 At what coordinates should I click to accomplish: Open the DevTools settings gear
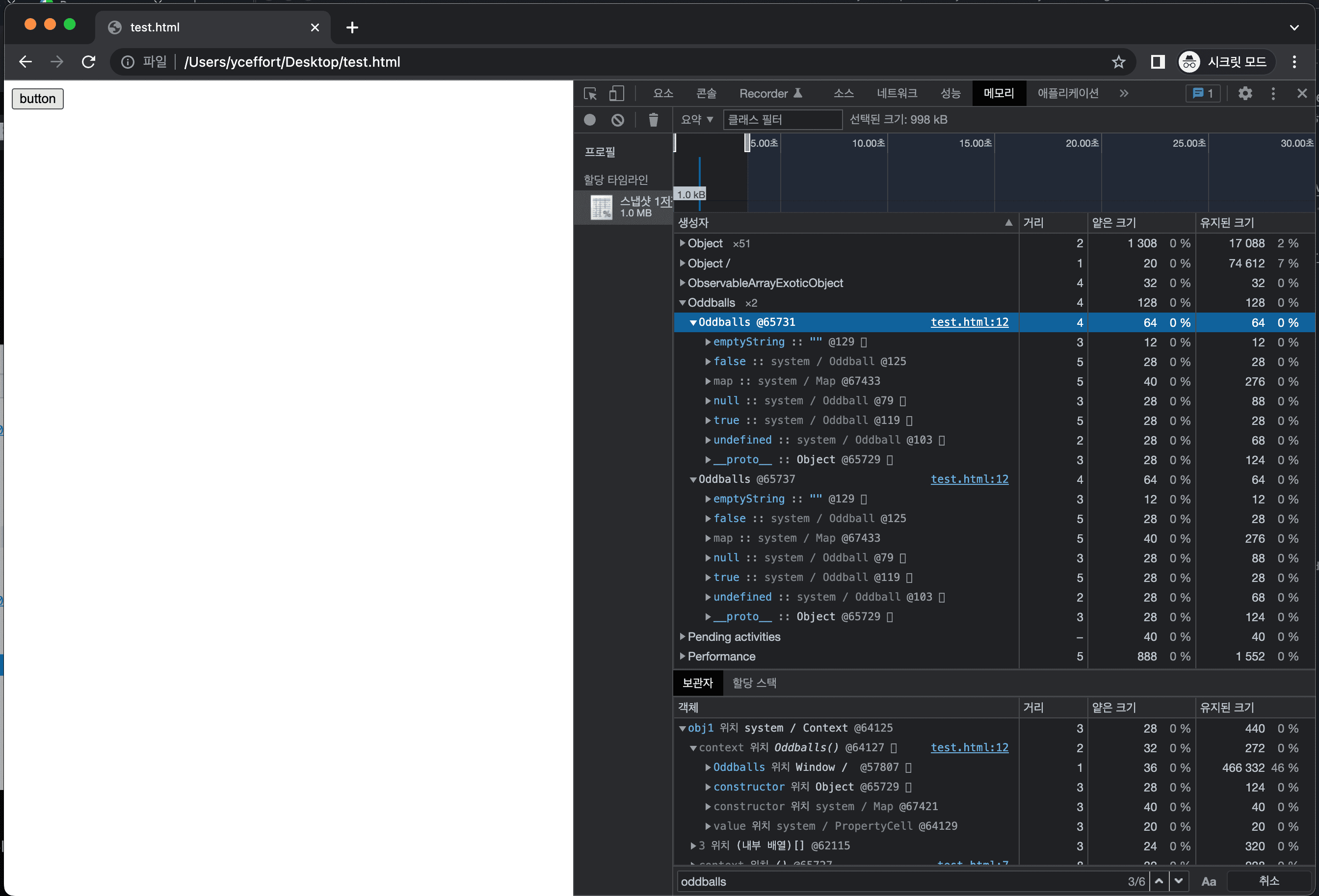[1245, 93]
